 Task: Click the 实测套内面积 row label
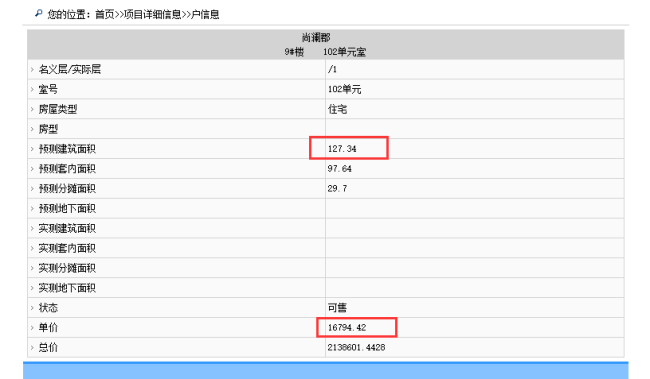coord(67,248)
